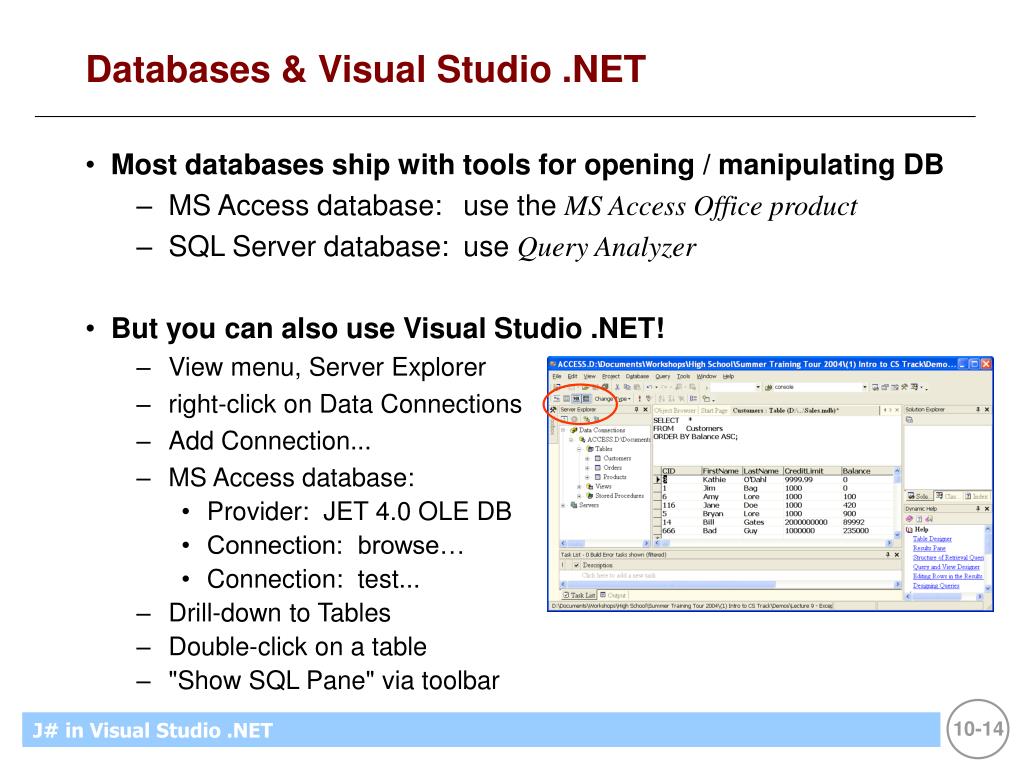Click the Group By toolbar icon
This screenshot has width=1024, height=768.
point(693,398)
